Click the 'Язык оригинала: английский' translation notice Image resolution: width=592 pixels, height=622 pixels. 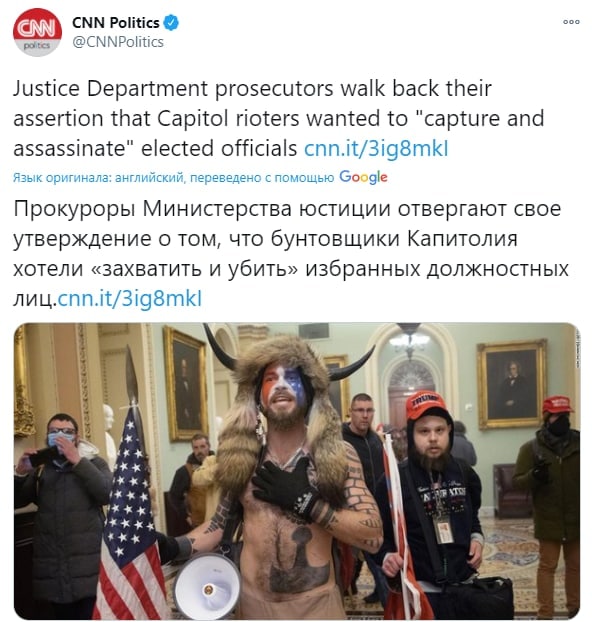click(98, 178)
